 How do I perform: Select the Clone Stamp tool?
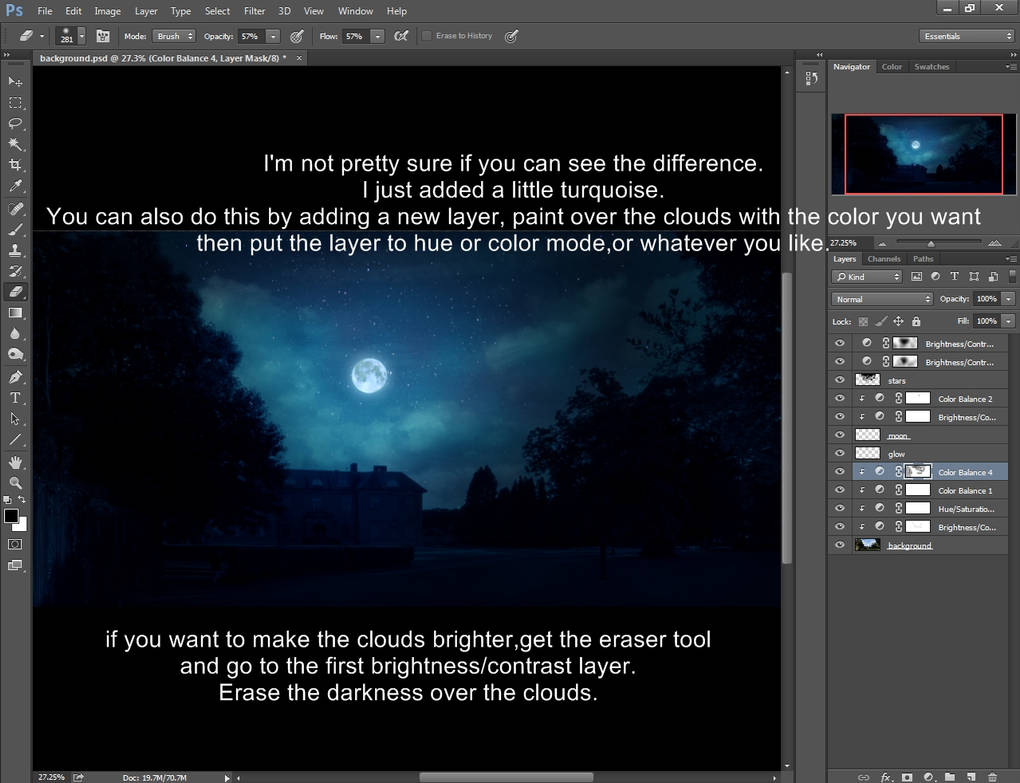tap(15, 250)
